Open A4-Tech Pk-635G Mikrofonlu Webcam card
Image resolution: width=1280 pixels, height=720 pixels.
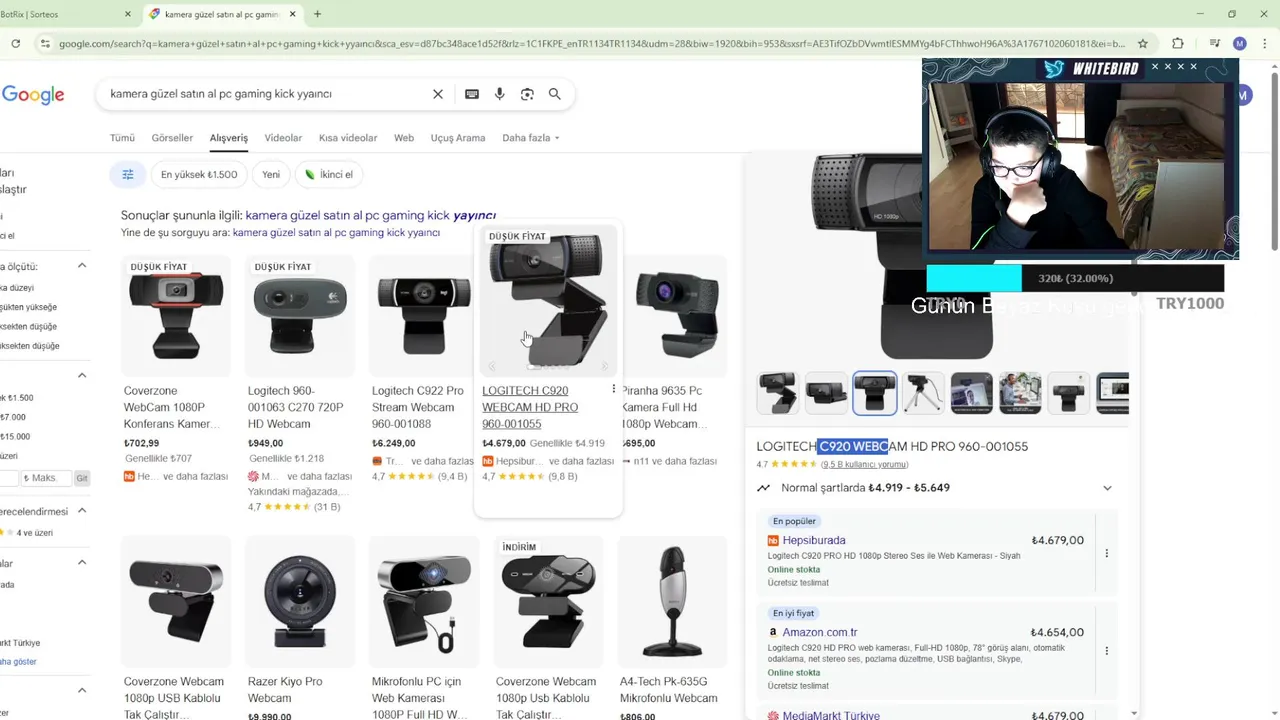(672, 628)
